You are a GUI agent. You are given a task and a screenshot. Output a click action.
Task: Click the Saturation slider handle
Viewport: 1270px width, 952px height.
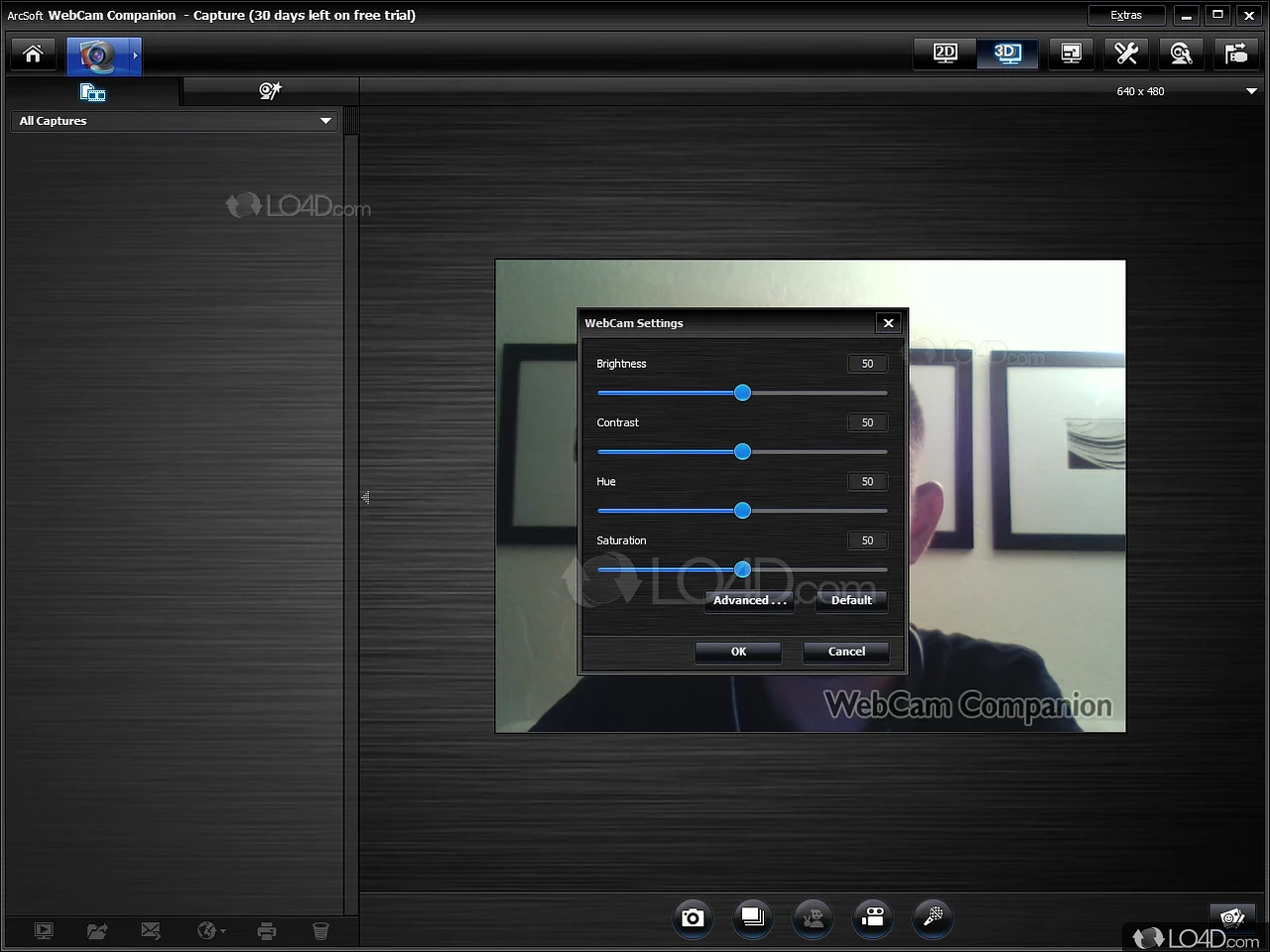pos(742,569)
